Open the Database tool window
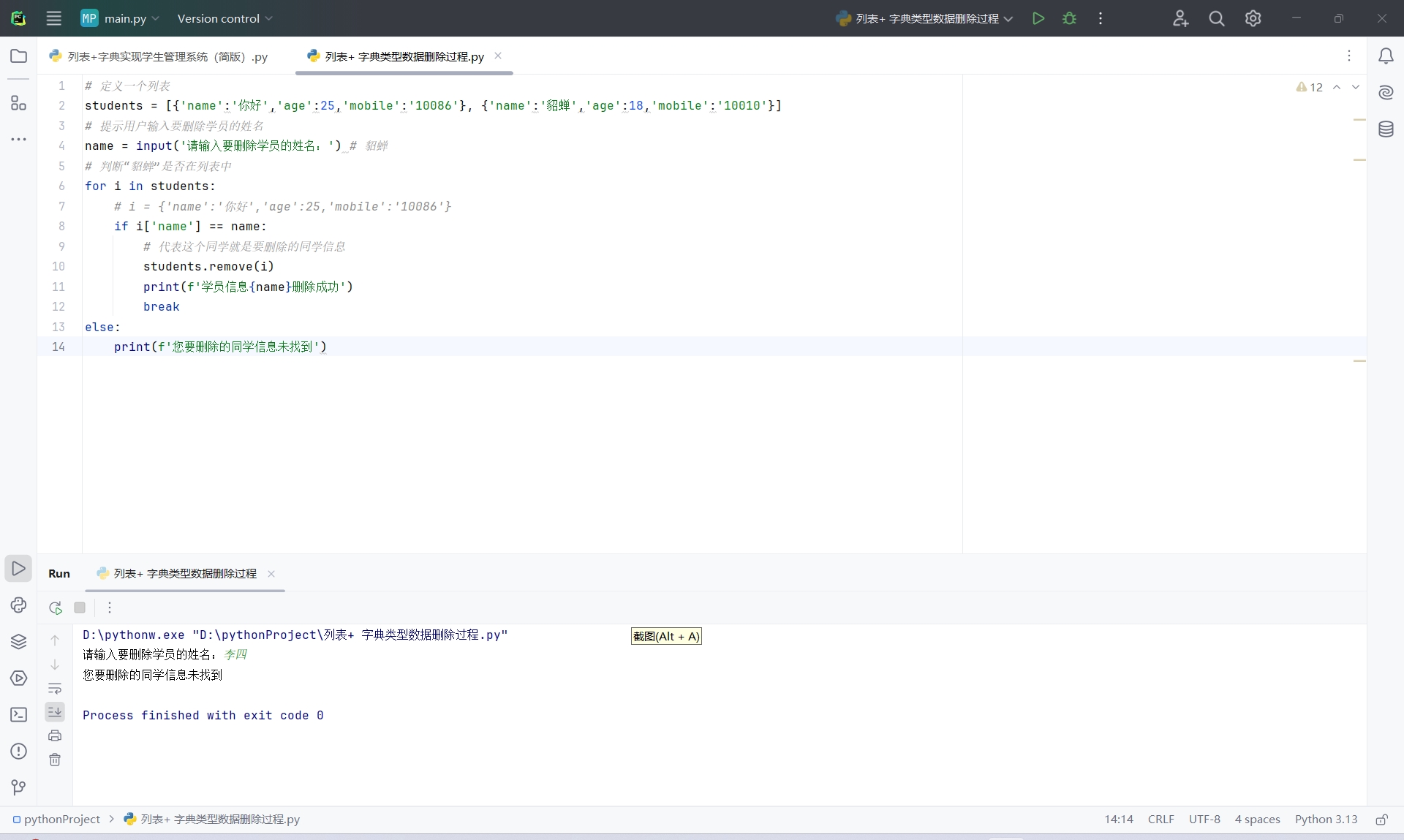 pyautogui.click(x=1386, y=129)
